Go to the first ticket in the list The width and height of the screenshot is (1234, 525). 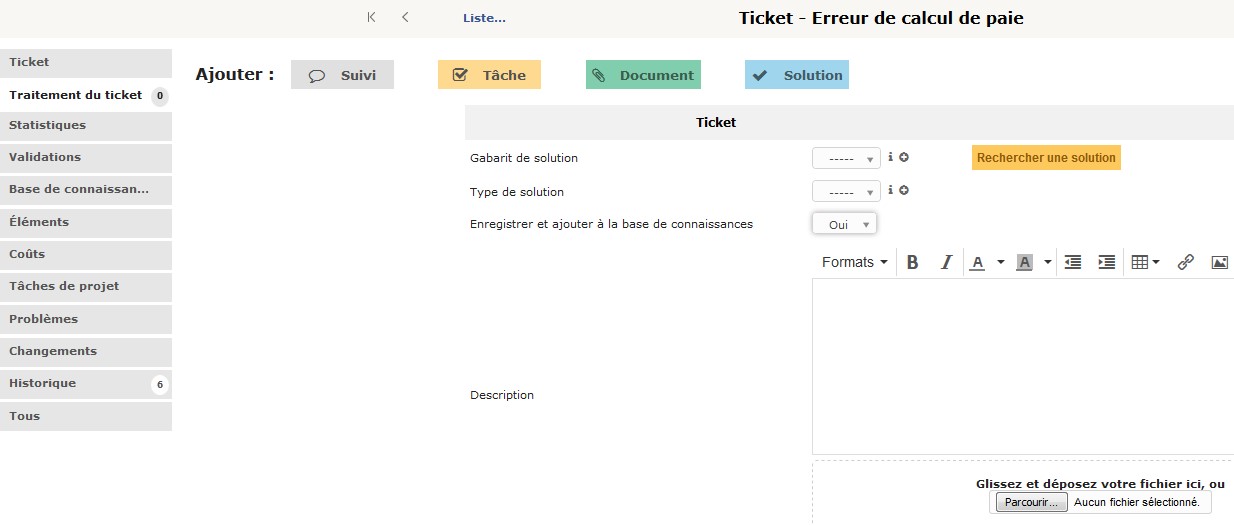click(x=372, y=17)
